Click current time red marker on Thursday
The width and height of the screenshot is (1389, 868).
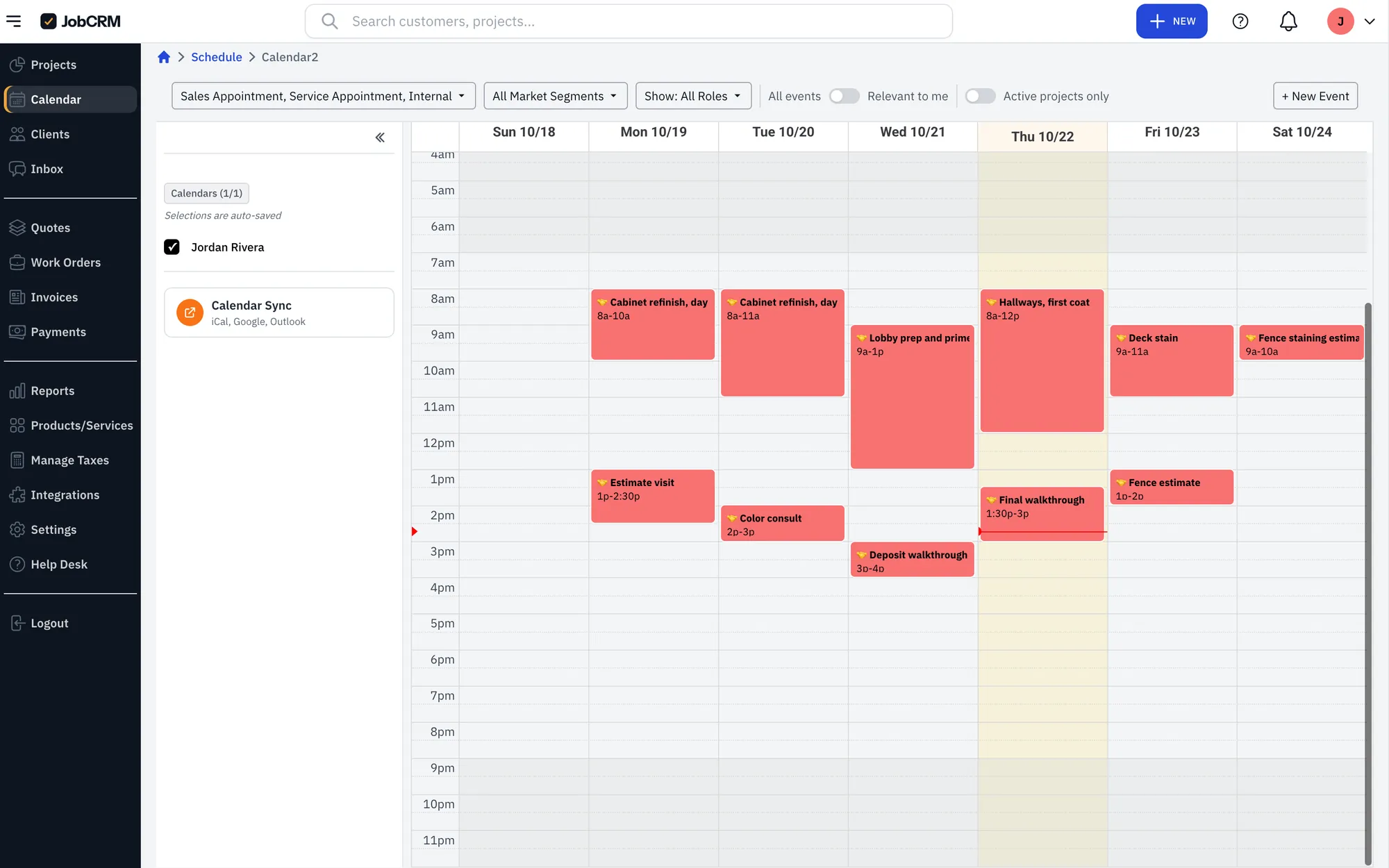point(1042,532)
